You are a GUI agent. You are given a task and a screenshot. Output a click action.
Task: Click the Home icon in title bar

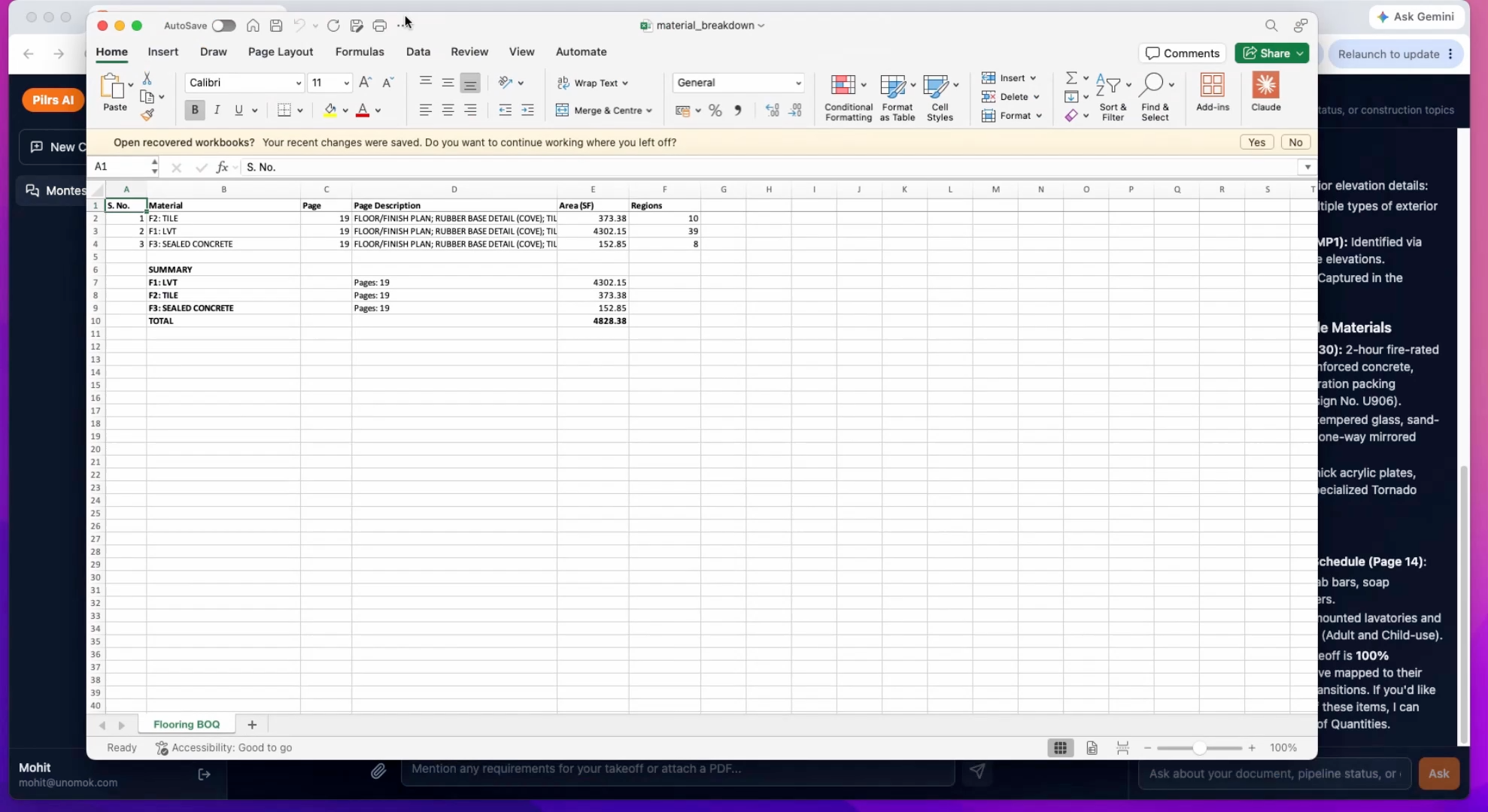[x=253, y=26]
